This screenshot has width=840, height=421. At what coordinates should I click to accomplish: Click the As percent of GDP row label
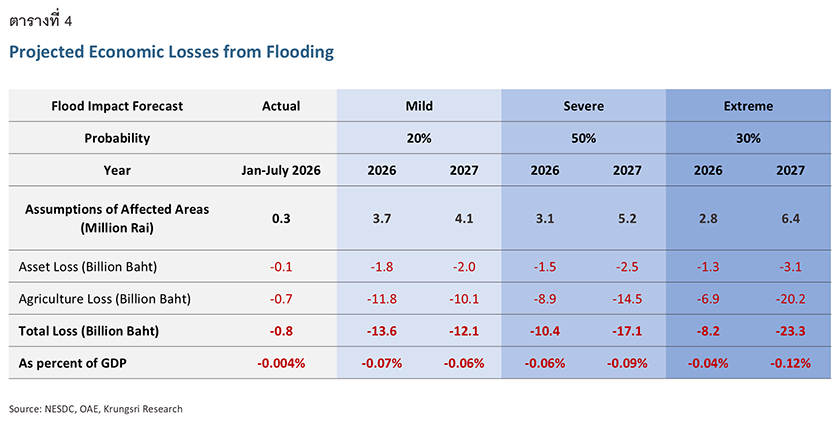tap(73, 363)
